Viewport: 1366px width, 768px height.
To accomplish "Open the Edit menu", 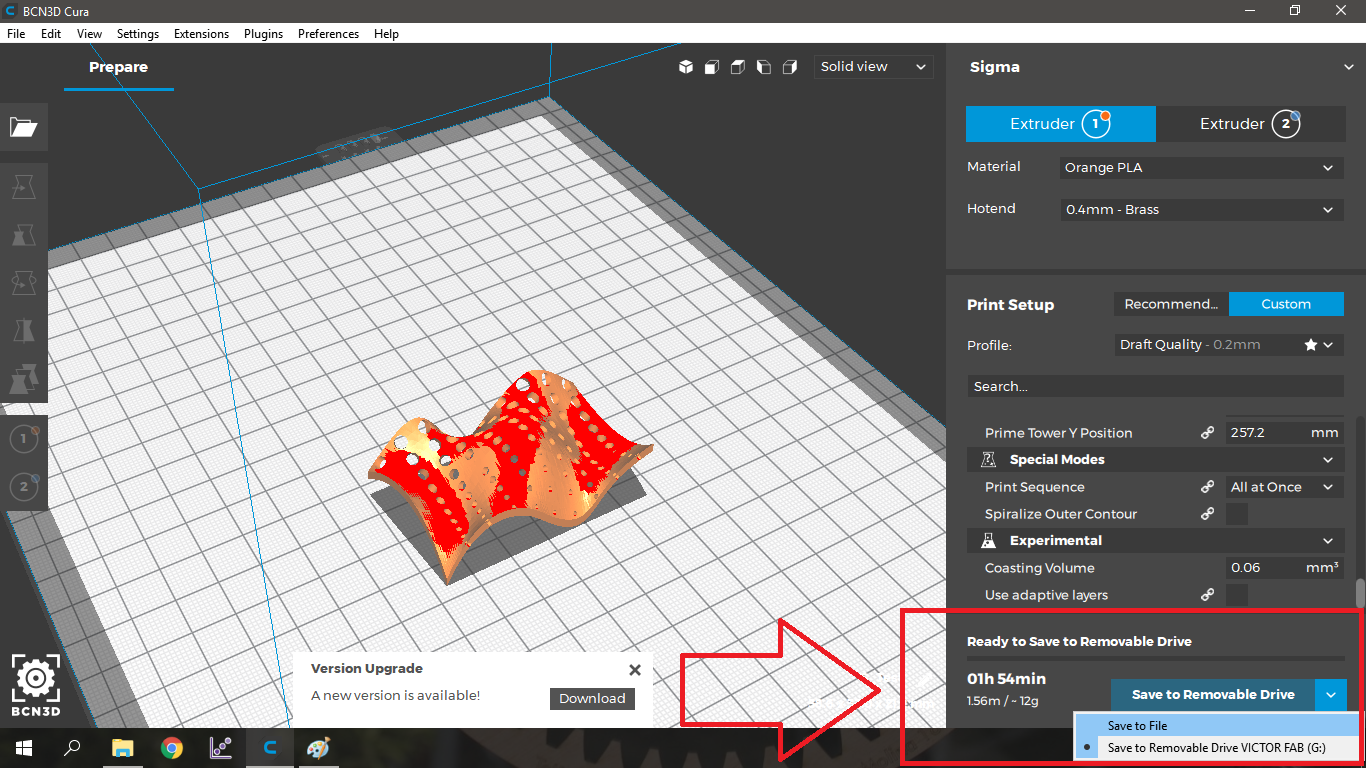I will (x=51, y=33).
